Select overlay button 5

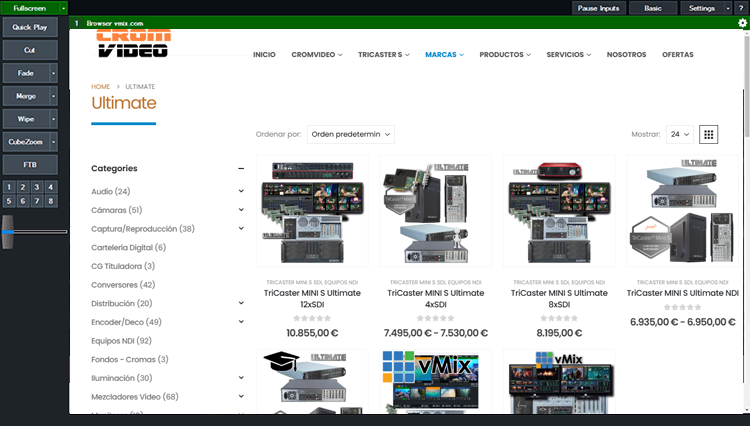click(9, 201)
